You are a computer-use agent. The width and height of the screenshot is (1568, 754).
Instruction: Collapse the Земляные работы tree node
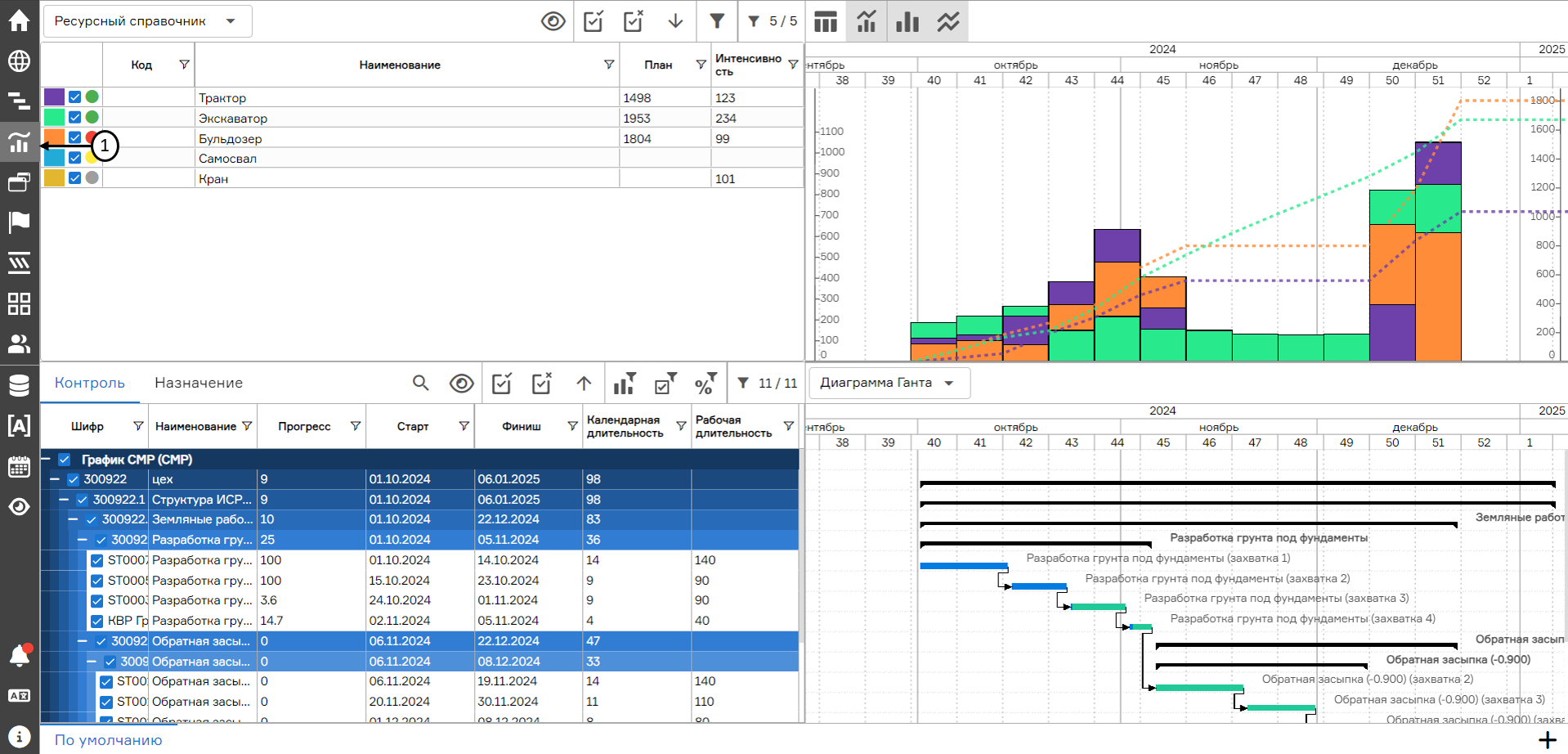pos(73,519)
